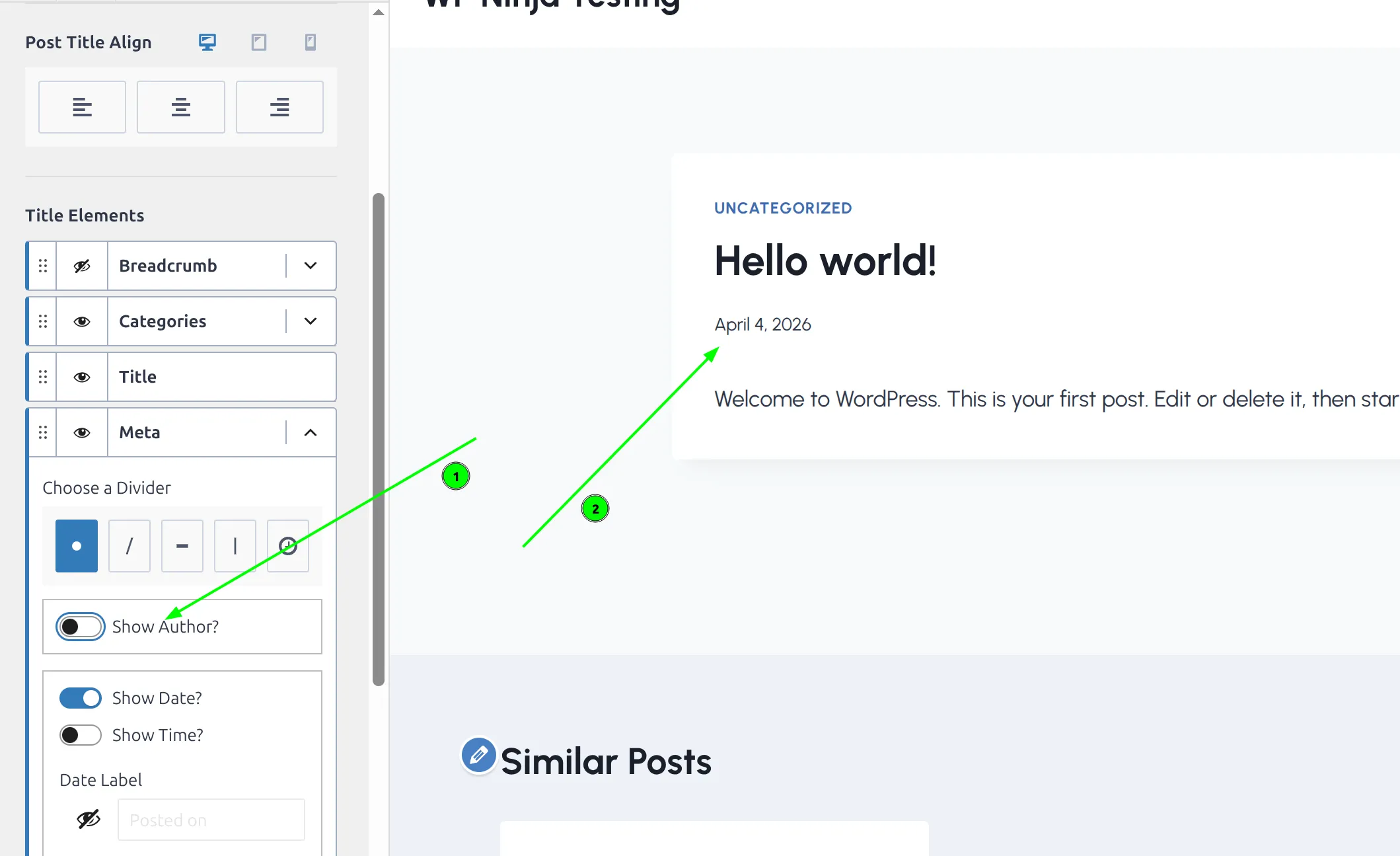Expand the Breadcrumb settings chevron
The image size is (1400, 856).
coord(311,266)
